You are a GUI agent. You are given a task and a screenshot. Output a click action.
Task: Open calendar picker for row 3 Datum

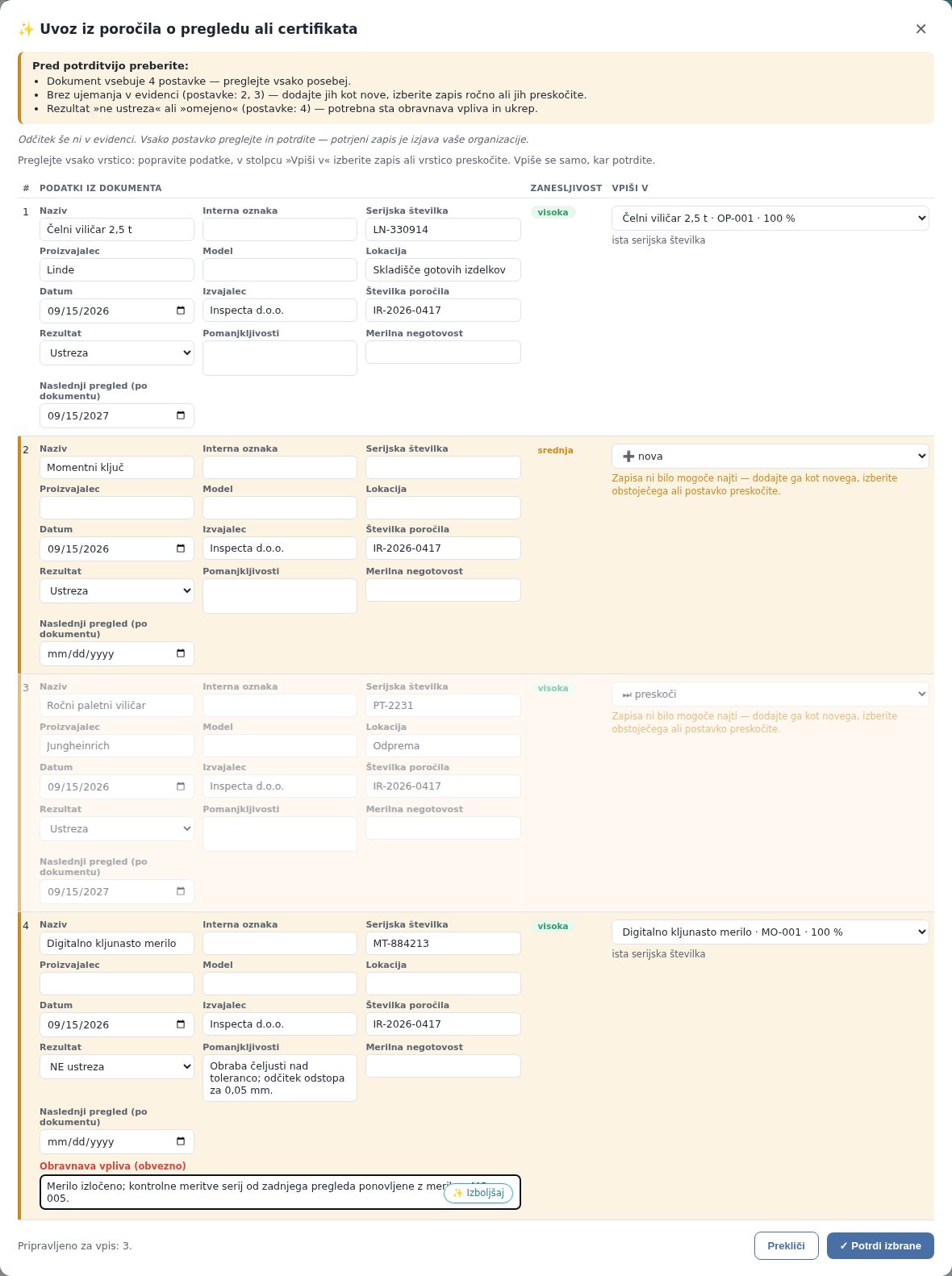[x=181, y=786]
